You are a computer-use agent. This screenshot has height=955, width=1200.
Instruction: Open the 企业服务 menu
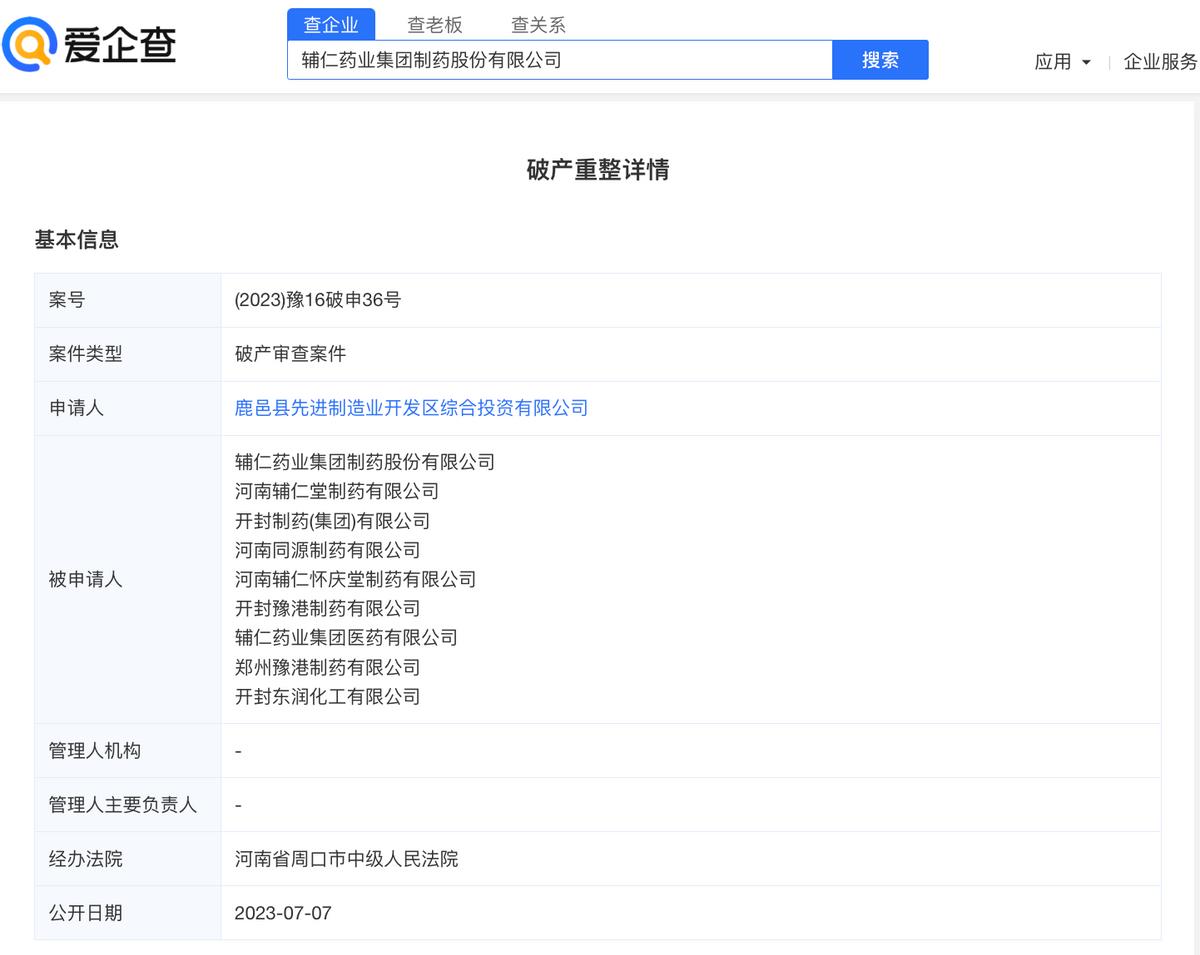click(1160, 62)
